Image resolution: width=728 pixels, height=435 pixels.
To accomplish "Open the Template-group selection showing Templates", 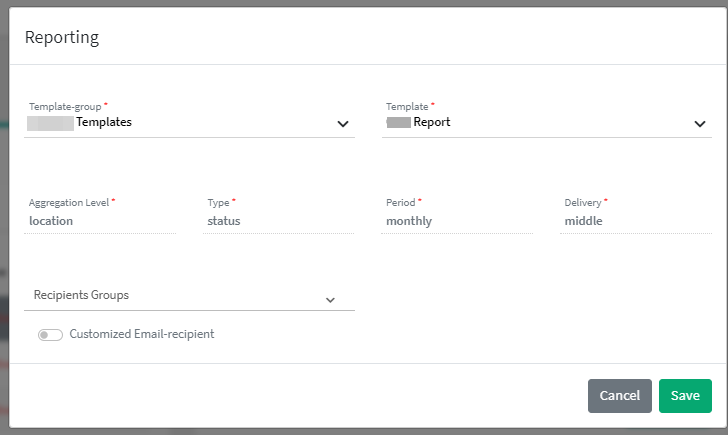I will click(180, 123).
